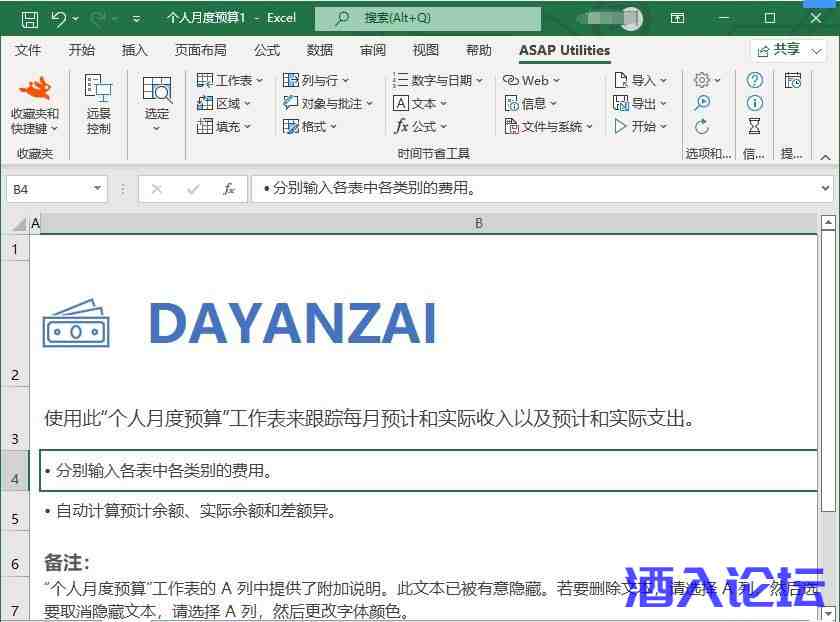
Task: Expand the Name Box dropdown arrow
Action: [x=97, y=189]
